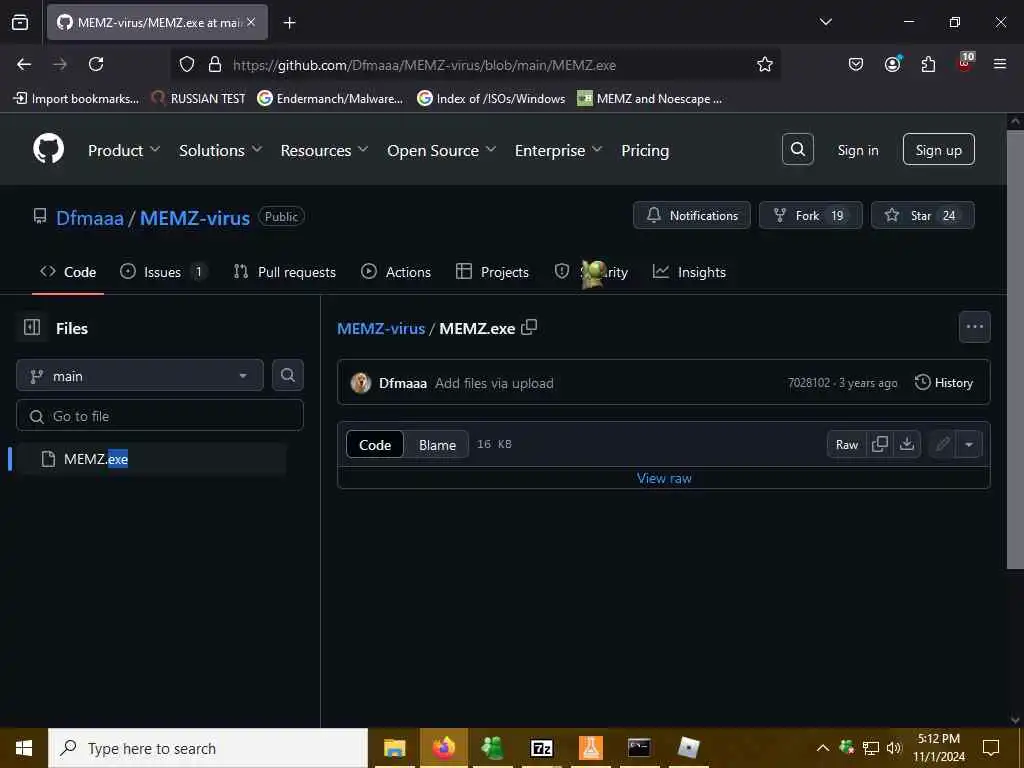The width and height of the screenshot is (1024, 768).
Task: Copy the MEMZ.exe file path
Action: (529, 327)
